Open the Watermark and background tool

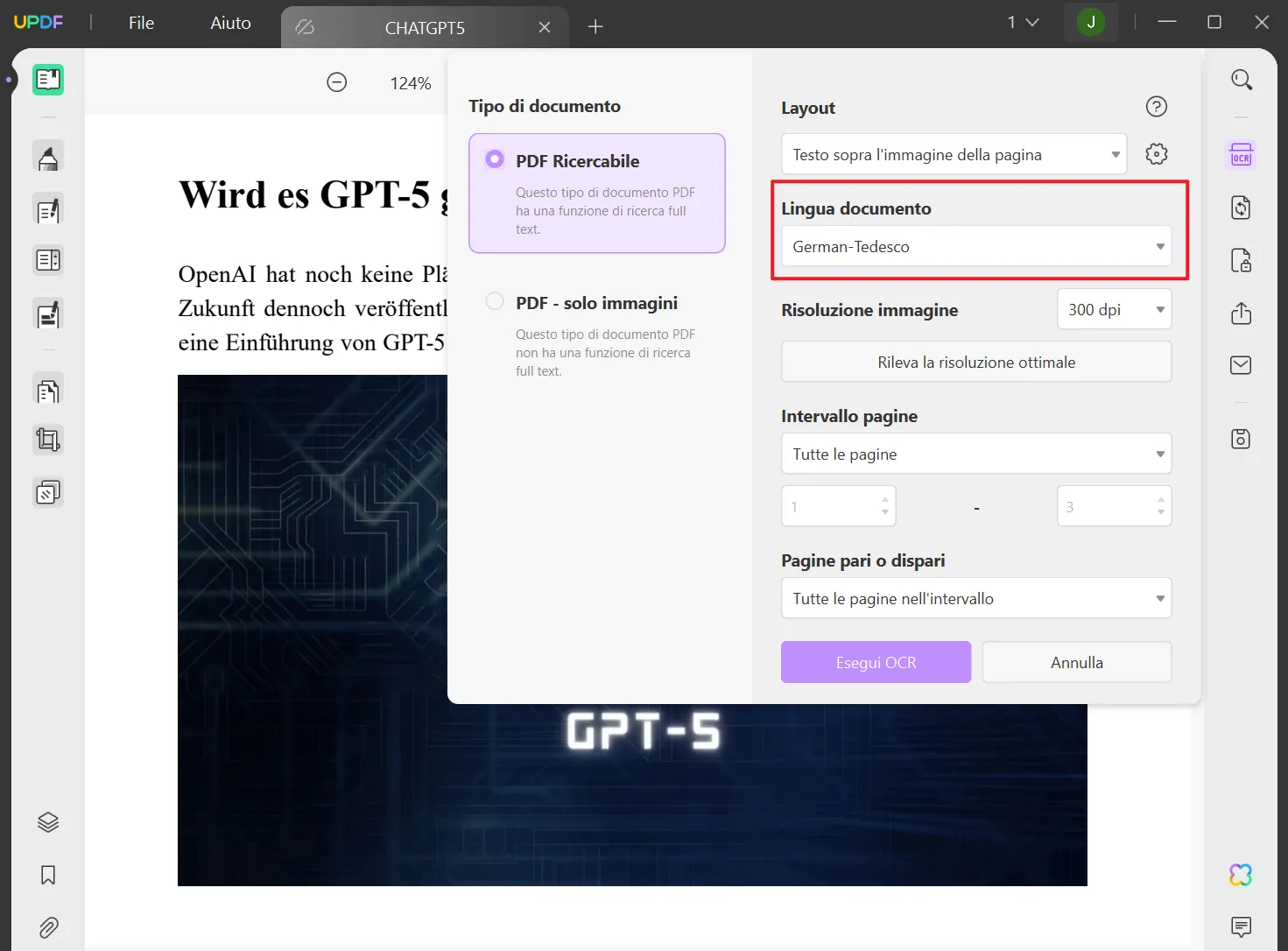click(x=48, y=493)
